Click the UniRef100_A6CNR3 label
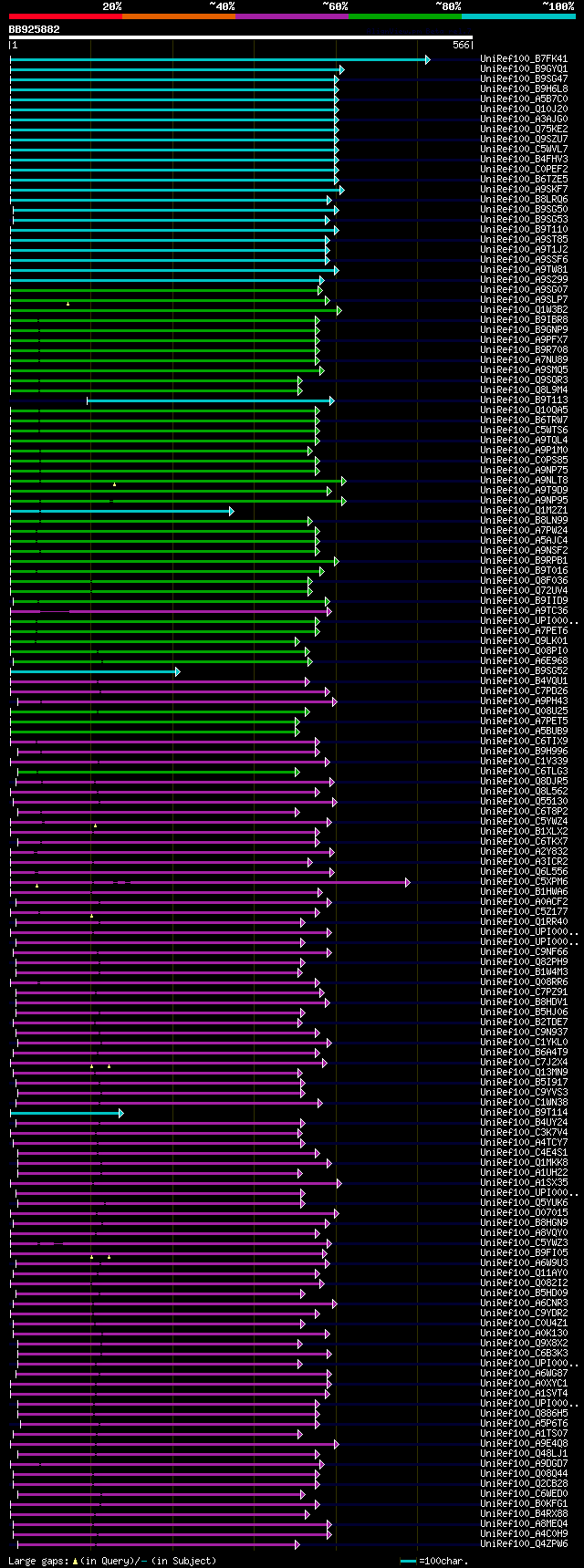 pos(524,1303)
